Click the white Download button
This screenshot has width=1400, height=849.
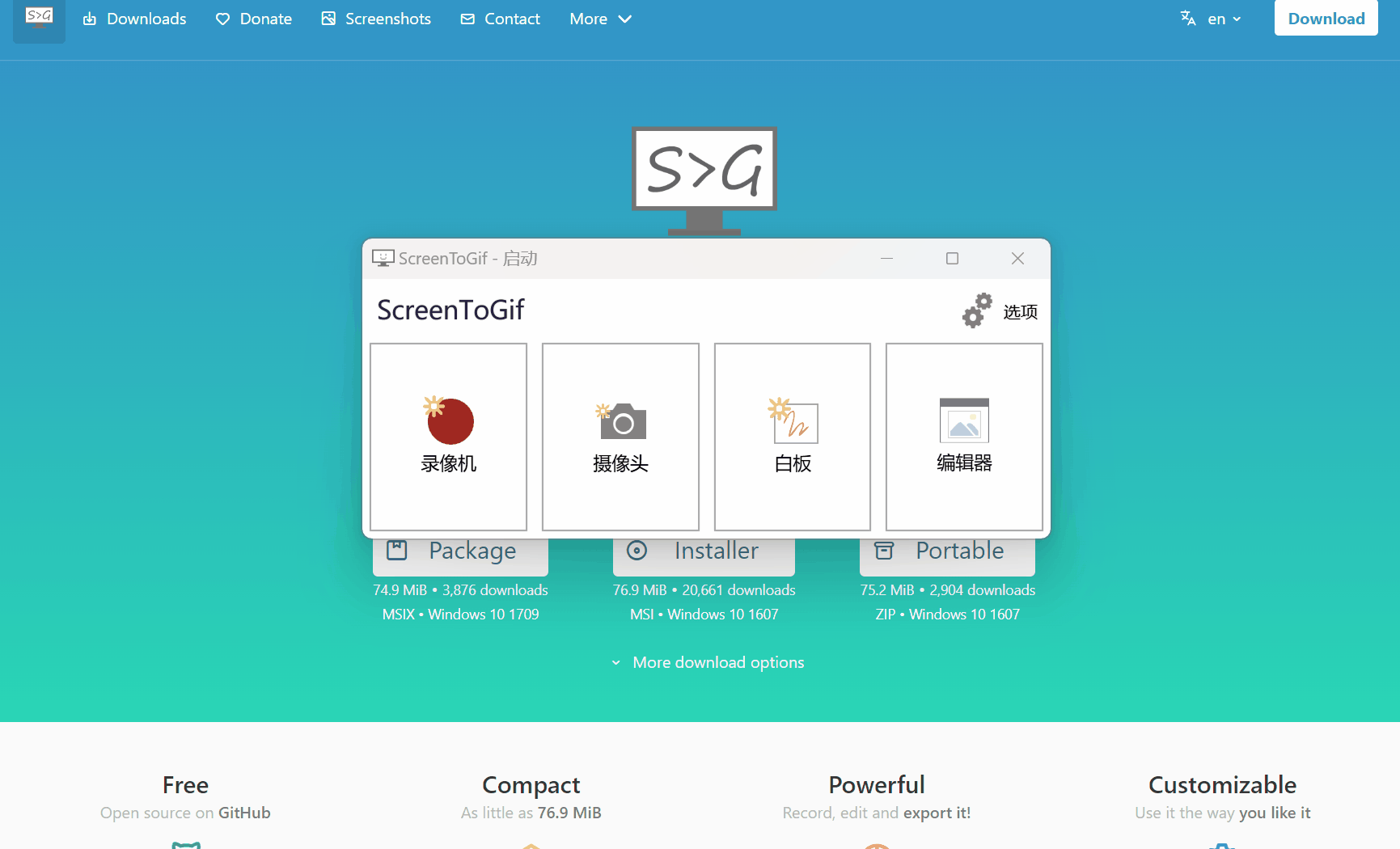coord(1326,18)
